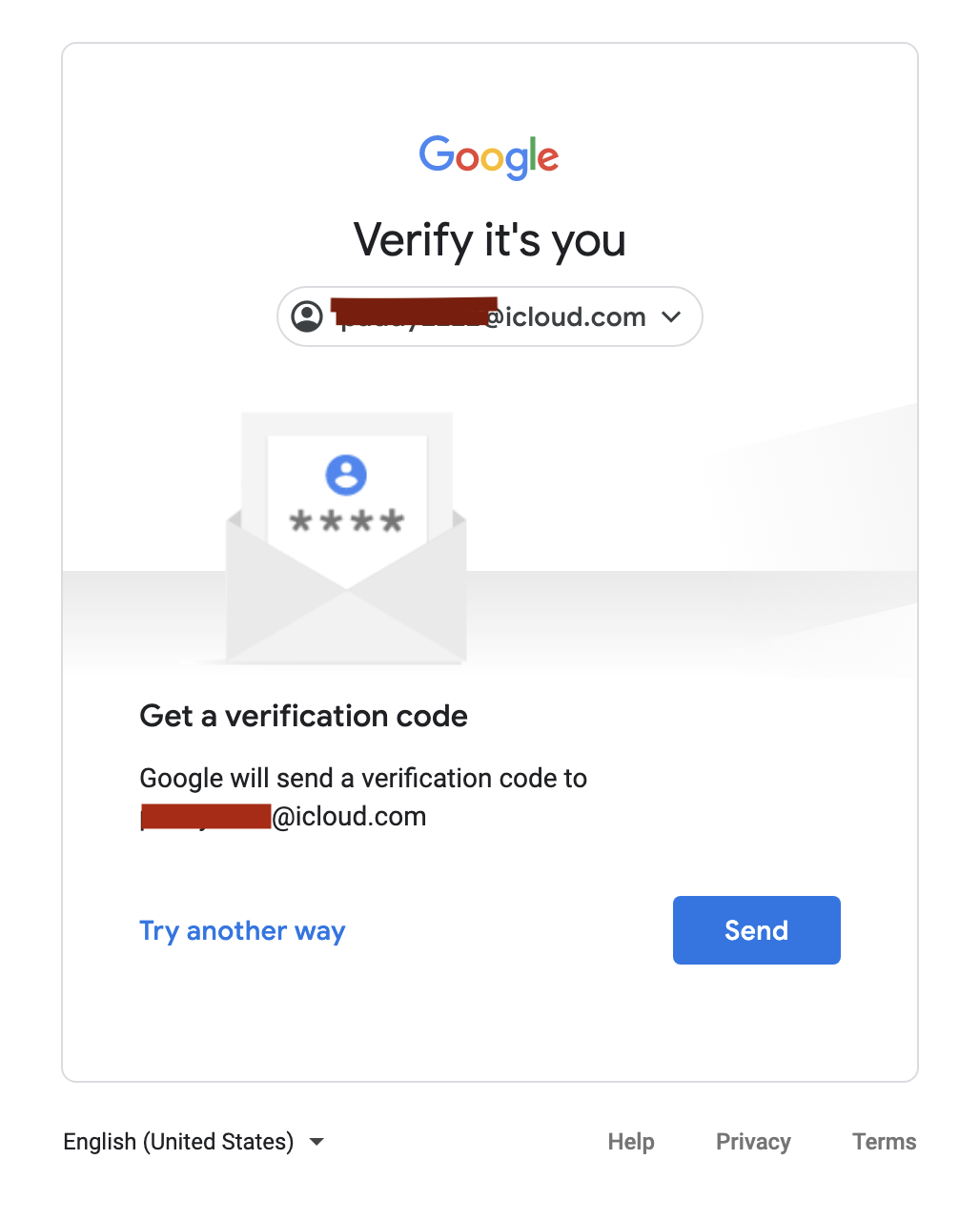Click the Google logo
The image size is (980, 1220).
(489, 156)
